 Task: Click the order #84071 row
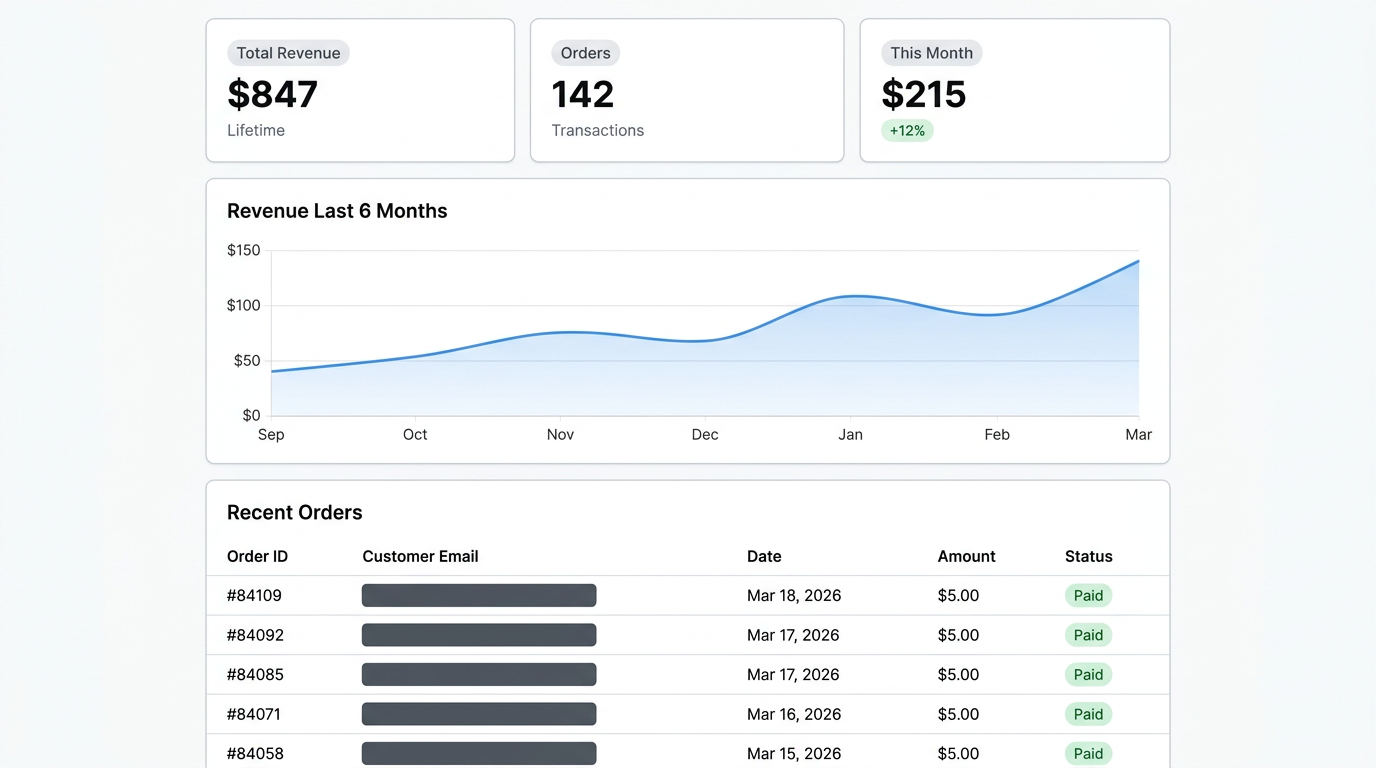point(254,714)
